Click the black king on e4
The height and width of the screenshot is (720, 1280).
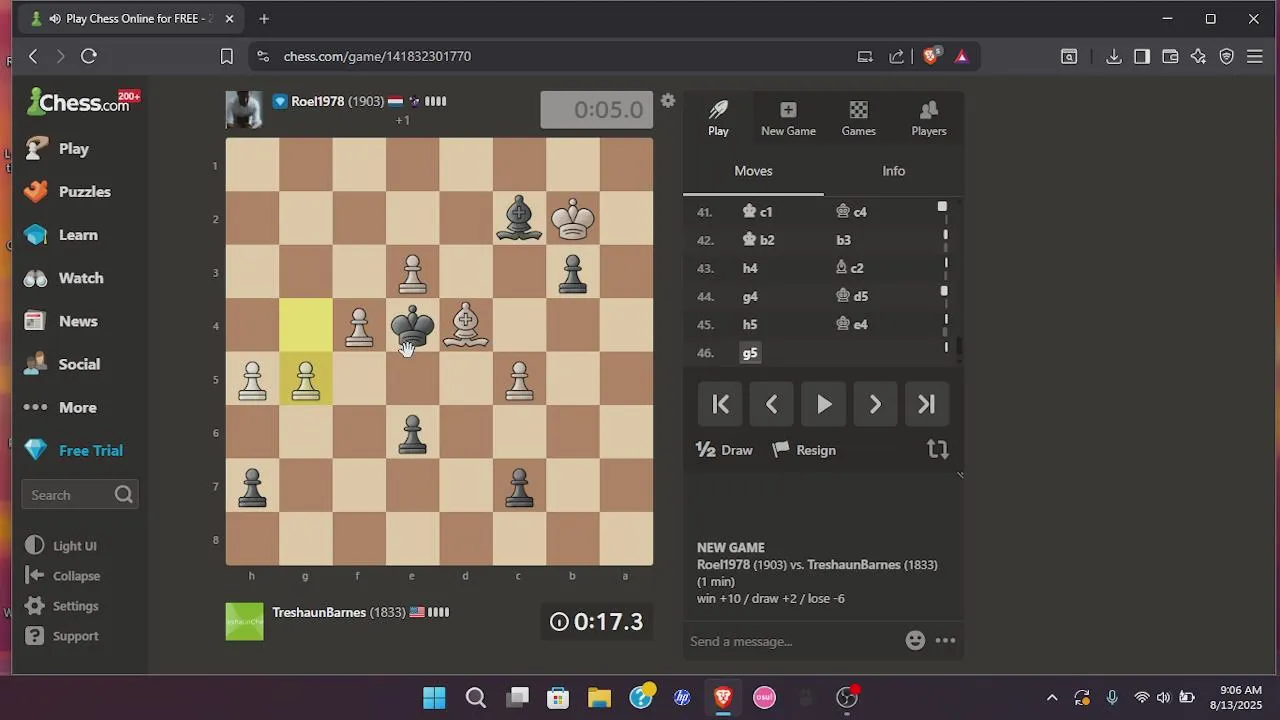pyautogui.click(x=412, y=326)
